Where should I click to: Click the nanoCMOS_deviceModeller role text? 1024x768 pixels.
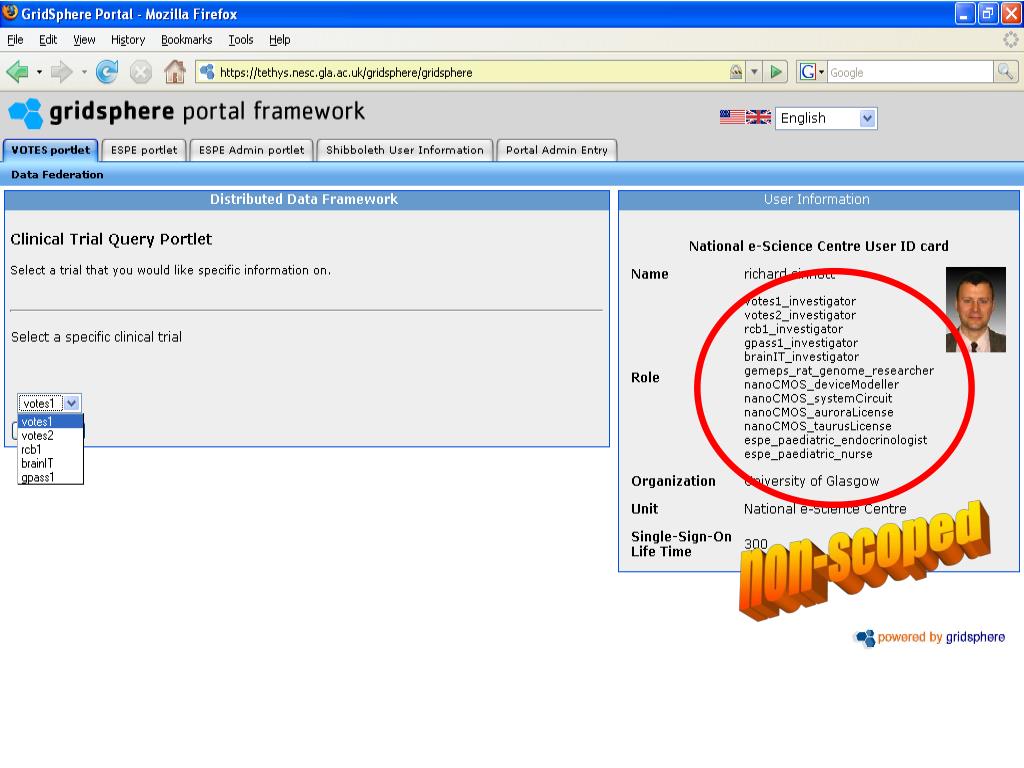tap(822, 384)
